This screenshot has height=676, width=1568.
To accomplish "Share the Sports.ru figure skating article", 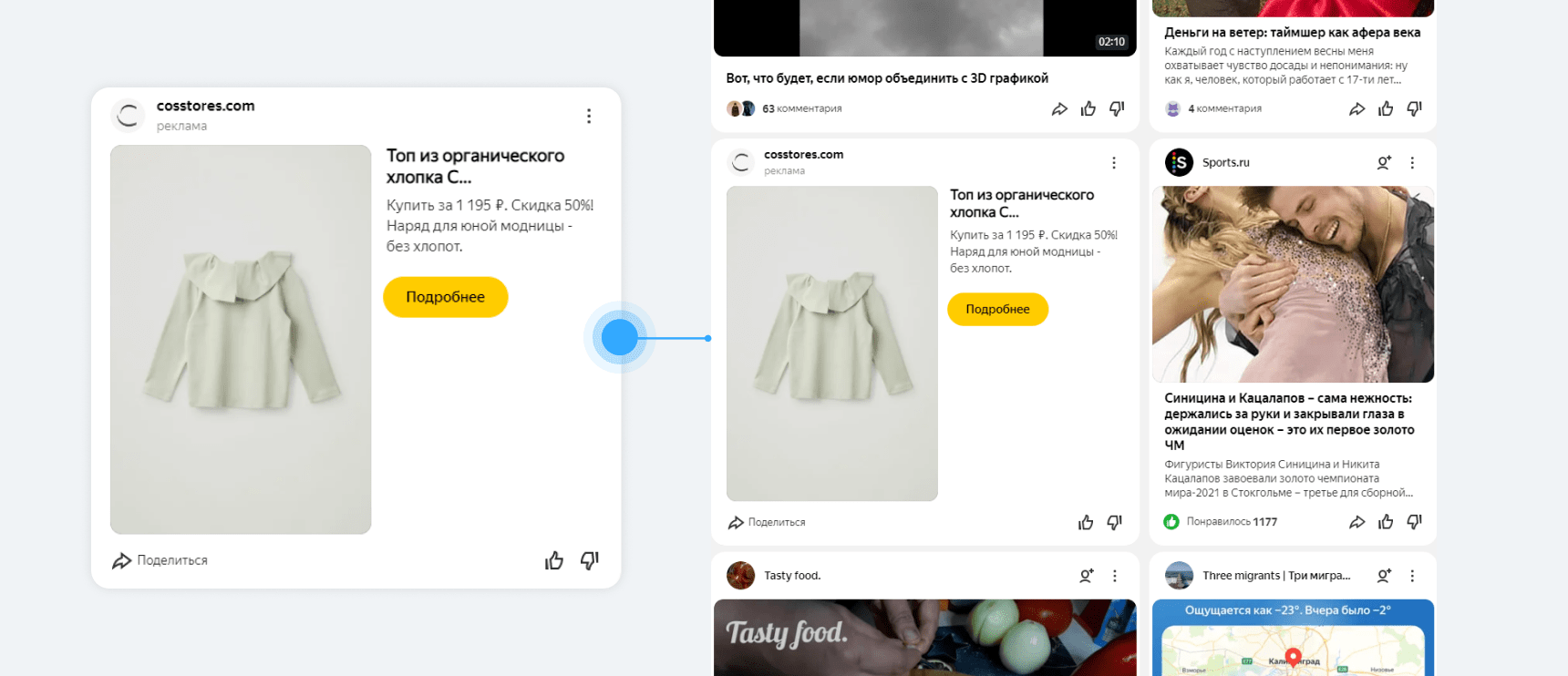I will (x=1357, y=522).
